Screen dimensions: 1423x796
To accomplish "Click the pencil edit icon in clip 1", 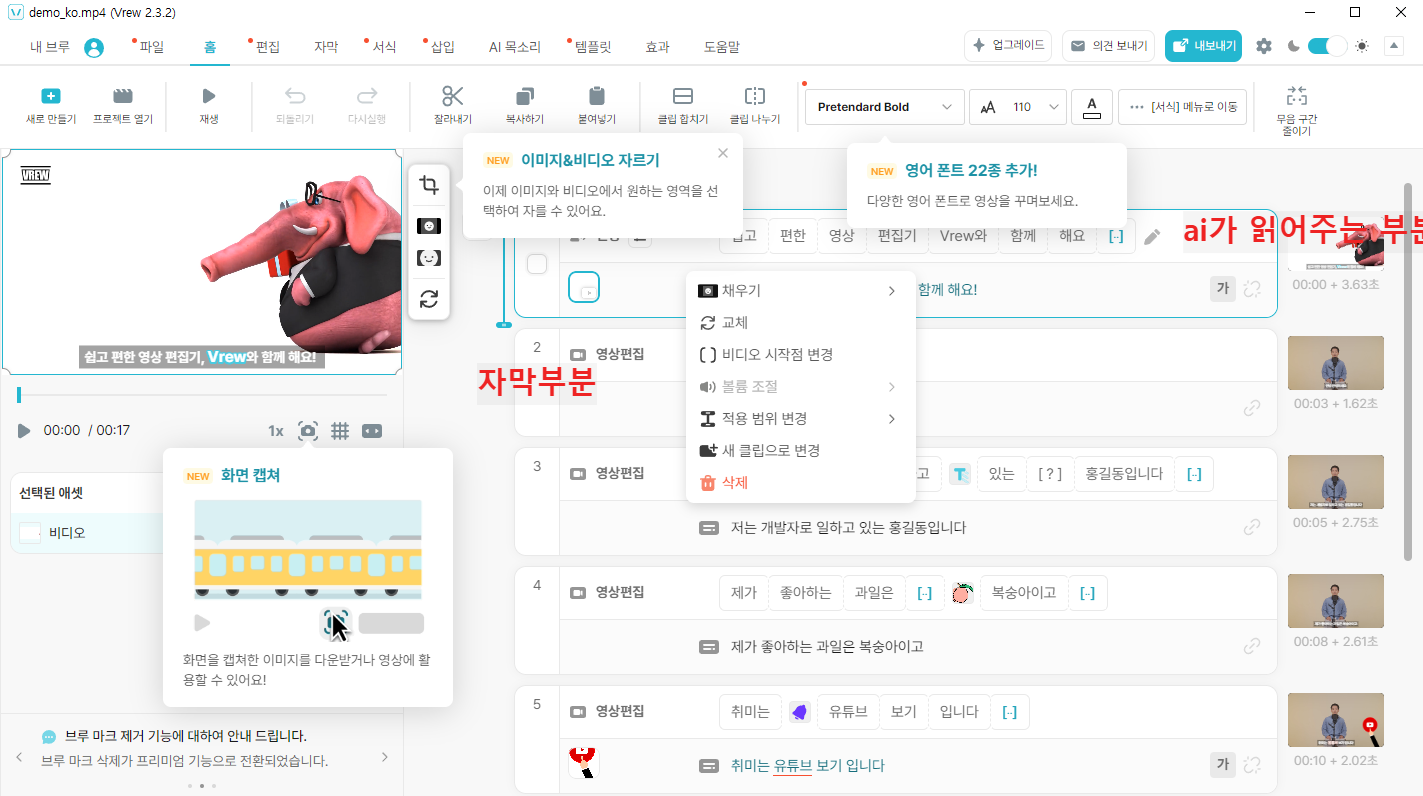I will [x=1152, y=237].
